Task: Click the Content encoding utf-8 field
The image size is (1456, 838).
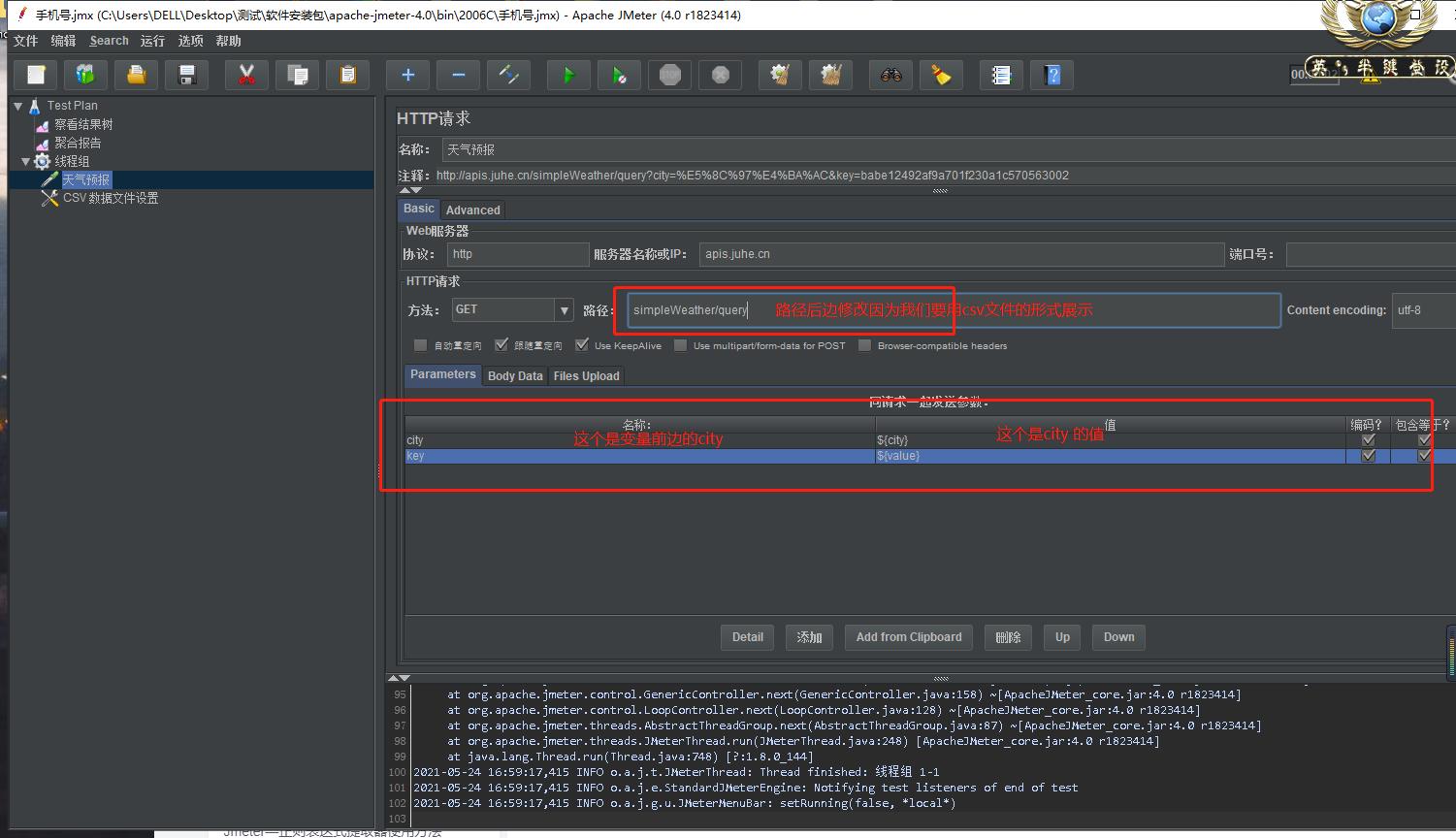Action: [x=1423, y=310]
